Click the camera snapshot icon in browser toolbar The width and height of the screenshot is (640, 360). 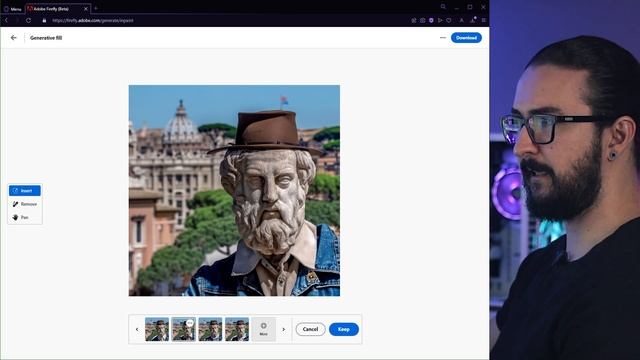pyautogui.click(x=422, y=20)
